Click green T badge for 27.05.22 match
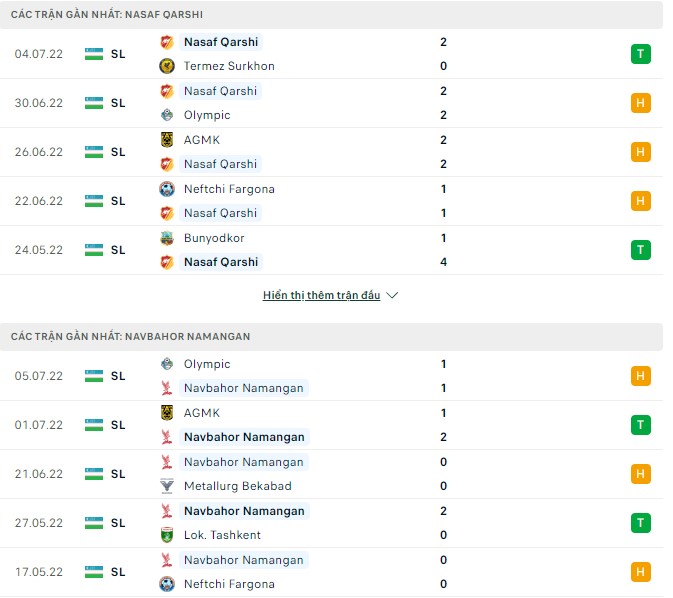This screenshot has height=598, width=673. (x=640, y=523)
